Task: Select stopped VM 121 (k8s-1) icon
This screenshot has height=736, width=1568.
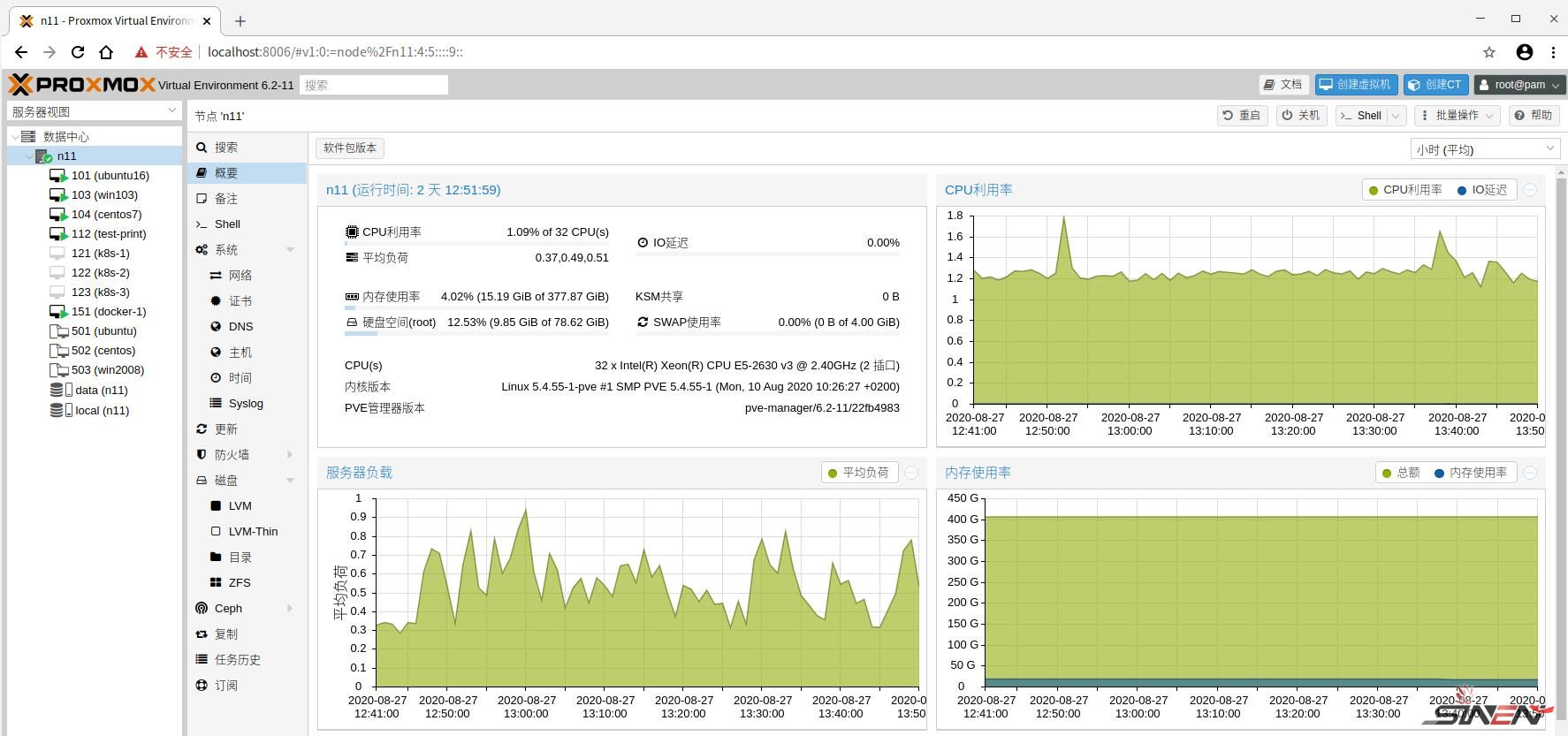Action: (57, 254)
